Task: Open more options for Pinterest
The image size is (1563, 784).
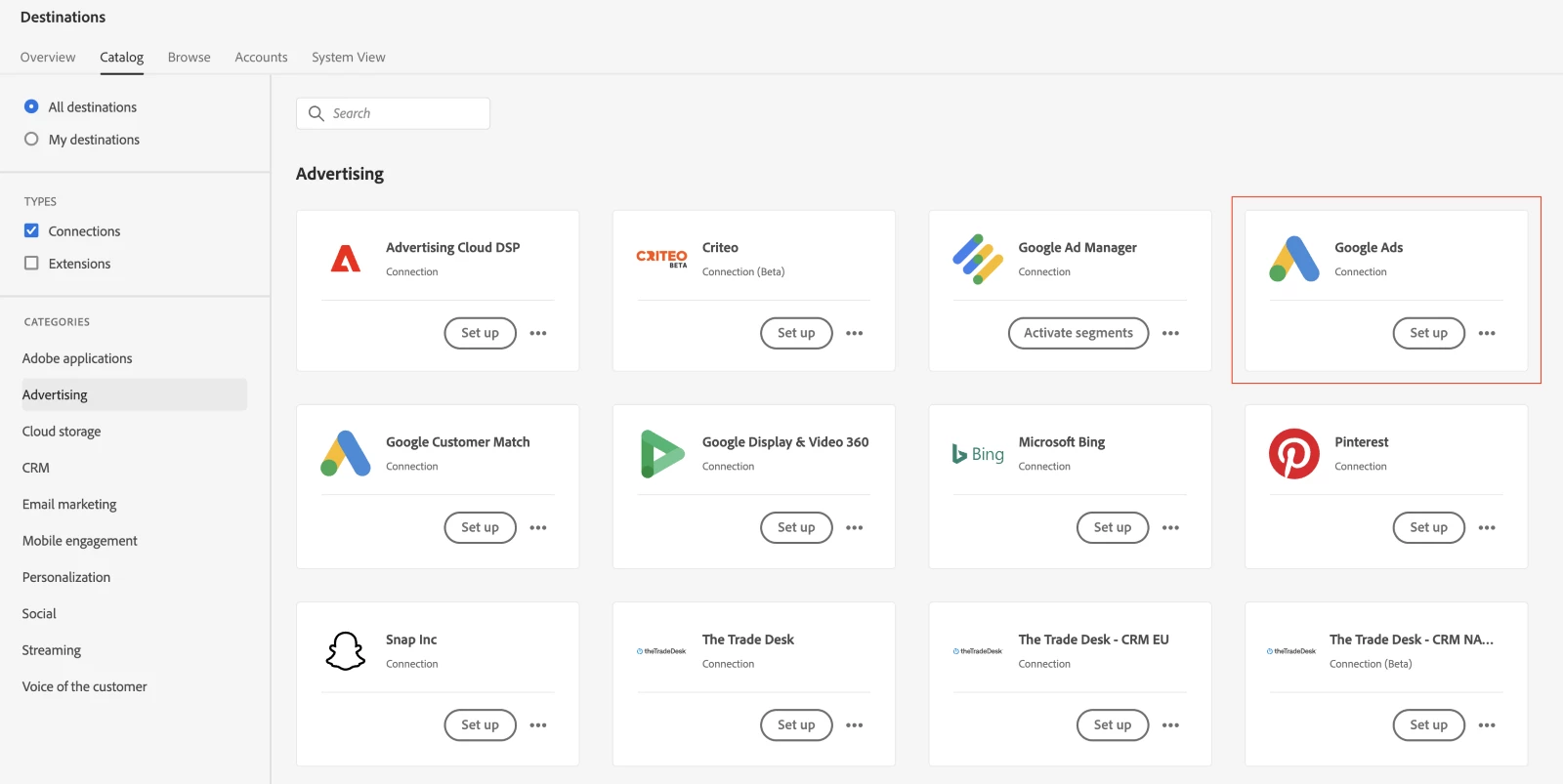Action: click(x=1487, y=527)
